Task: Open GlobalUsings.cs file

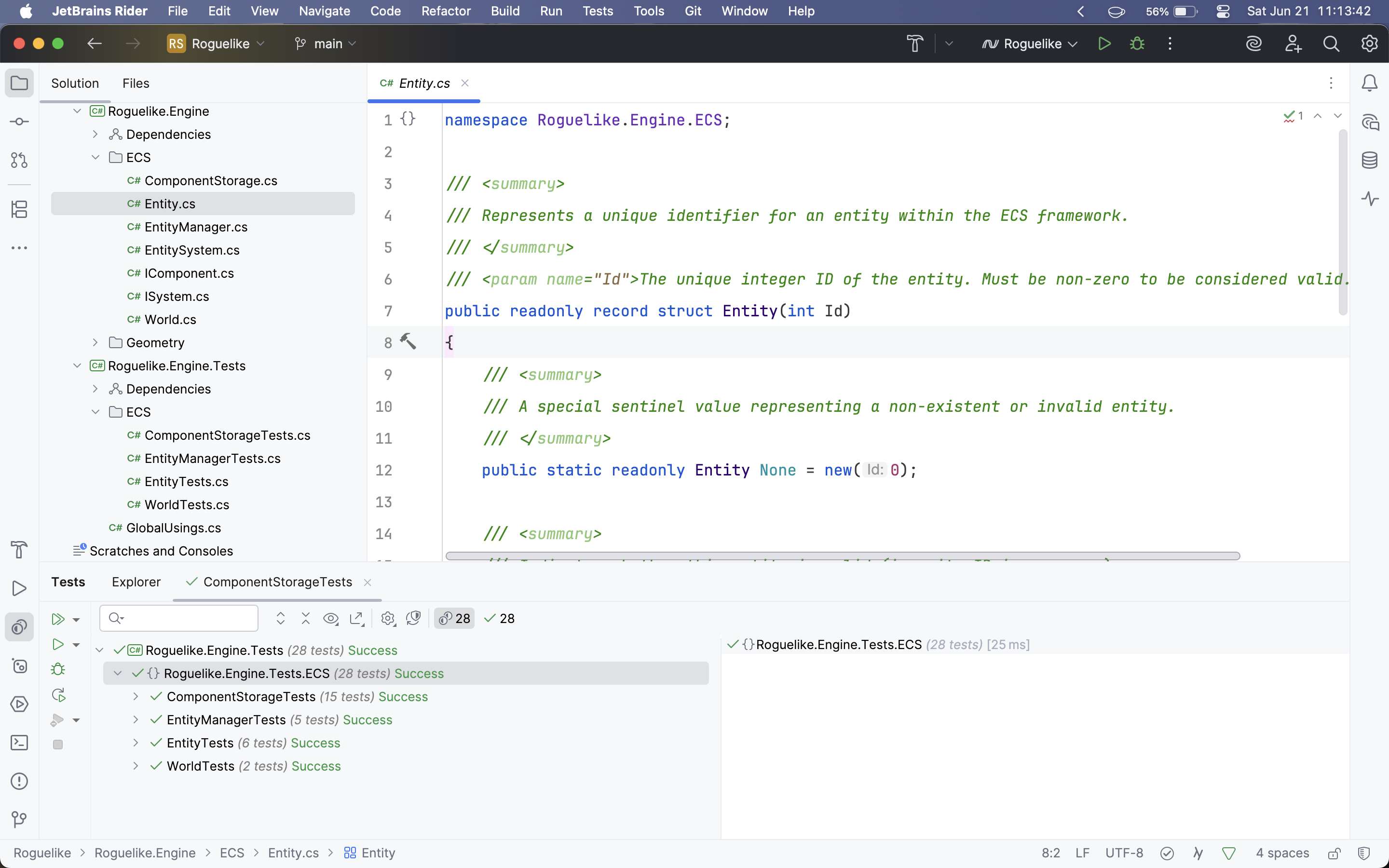Action: 173,528
